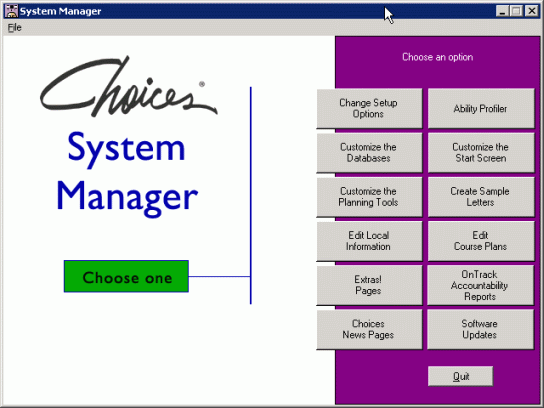
Task: Click the "Choose an option" heading text
Action: (x=437, y=57)
